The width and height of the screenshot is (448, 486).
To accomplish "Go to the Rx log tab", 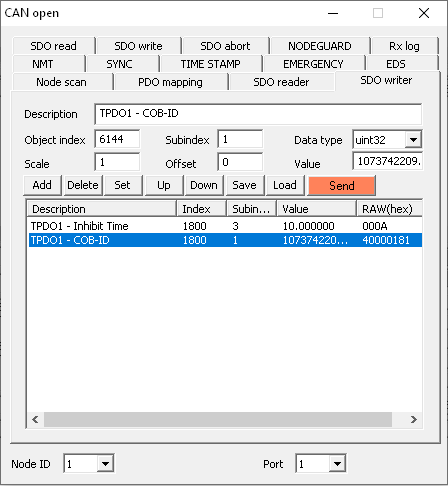I will tap(404, 46).
